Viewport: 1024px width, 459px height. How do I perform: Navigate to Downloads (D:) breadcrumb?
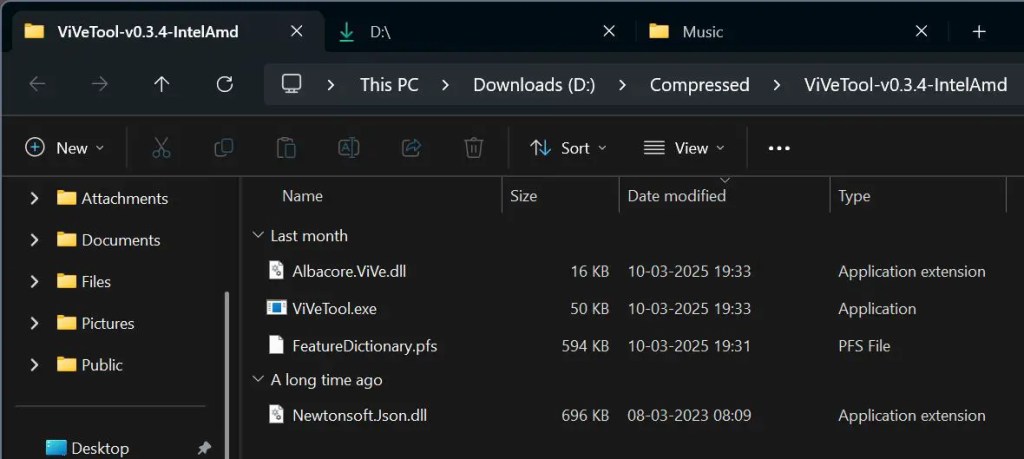tap(534, 85)
